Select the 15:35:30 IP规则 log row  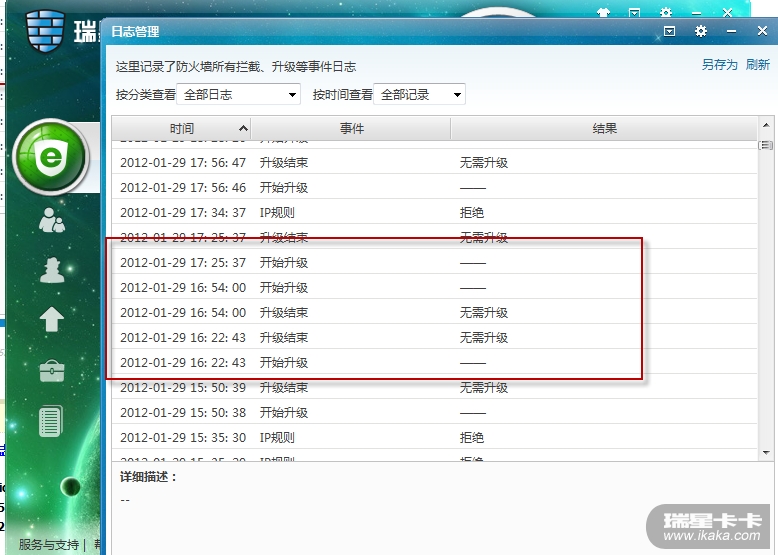pos(434,437)
